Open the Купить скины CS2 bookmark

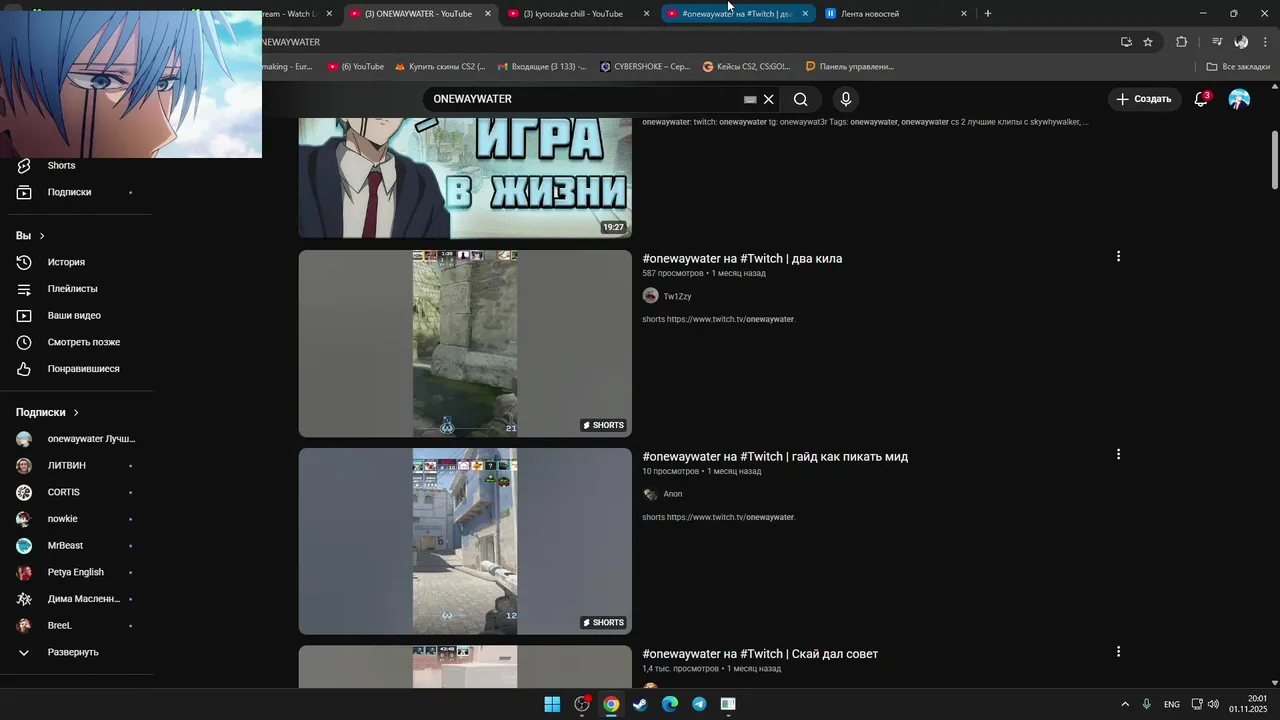tap(440, 67)
